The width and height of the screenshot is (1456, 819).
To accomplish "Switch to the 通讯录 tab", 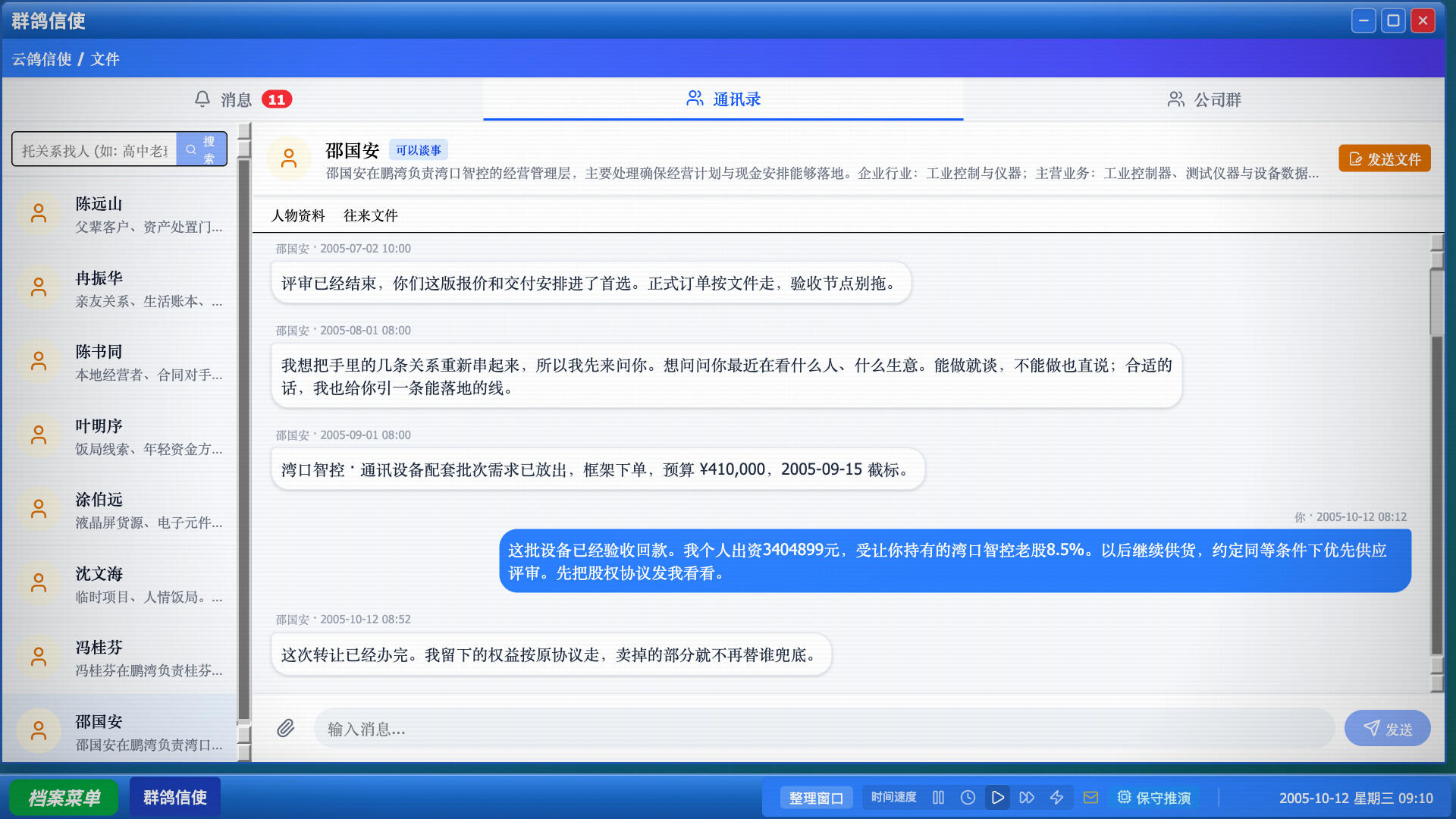I will pyautogui.click(x=723, y=99).
